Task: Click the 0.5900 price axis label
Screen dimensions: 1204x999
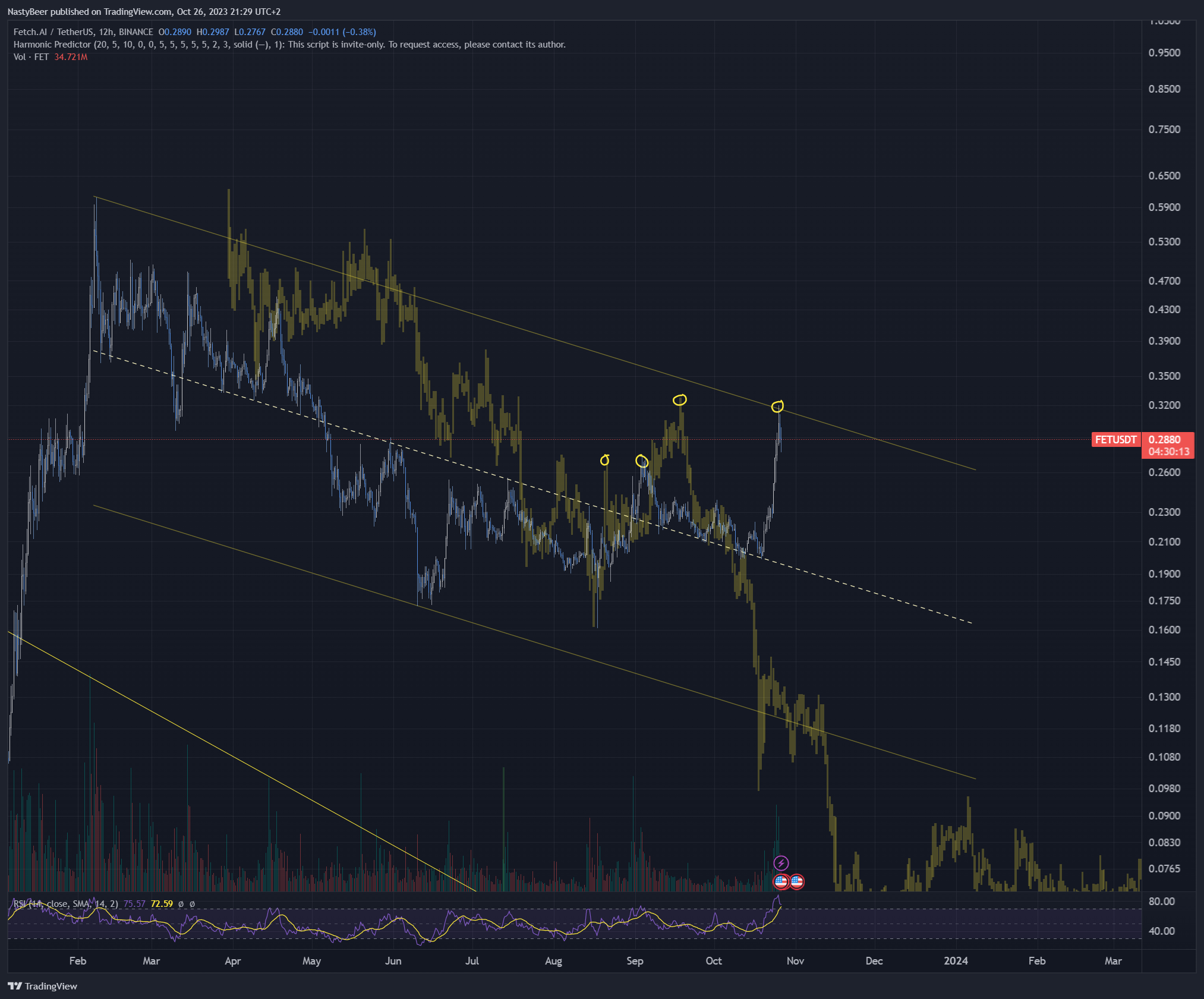Action: tap(1164, 207)
